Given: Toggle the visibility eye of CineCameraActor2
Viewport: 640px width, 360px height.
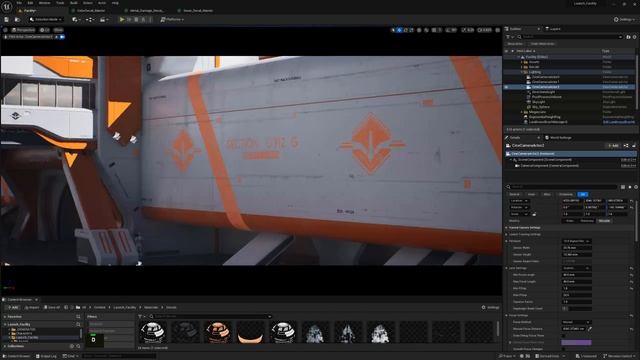Looking at the screenshot, I should (x=507, y=87).
